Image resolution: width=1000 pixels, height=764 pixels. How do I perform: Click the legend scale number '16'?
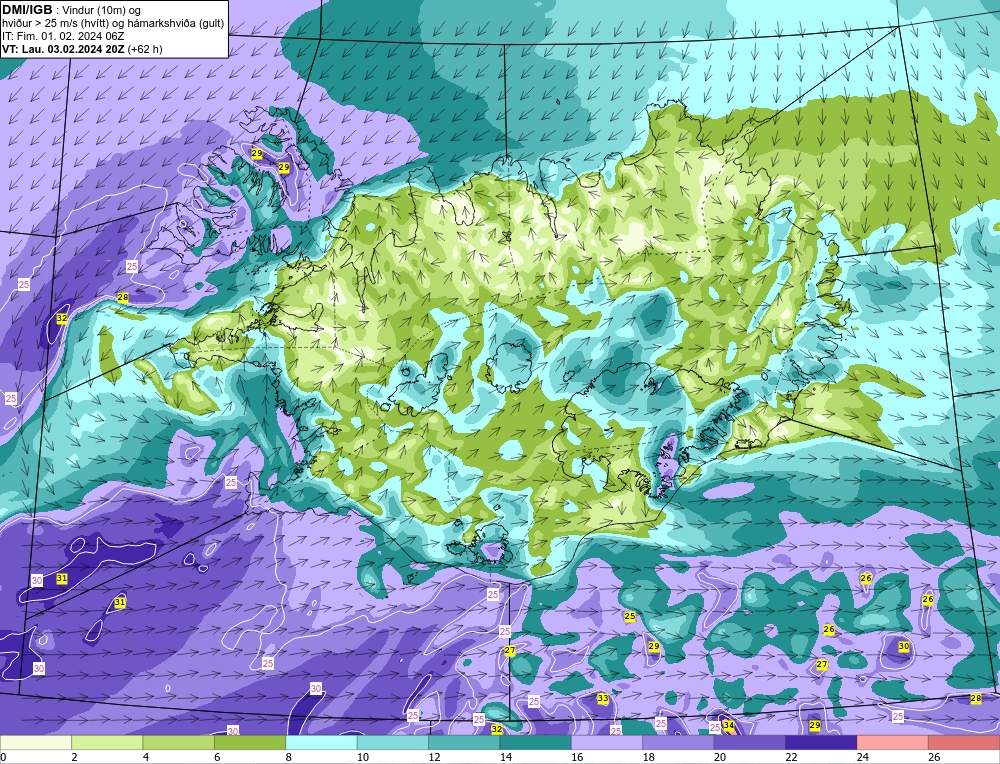577,757
